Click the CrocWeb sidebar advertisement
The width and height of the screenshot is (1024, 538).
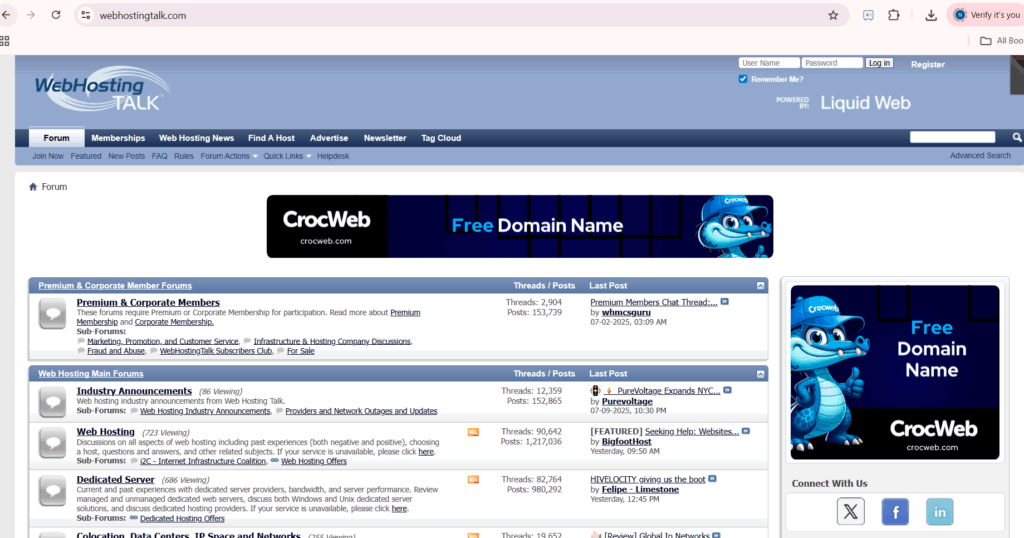click(x=895, y=372)
